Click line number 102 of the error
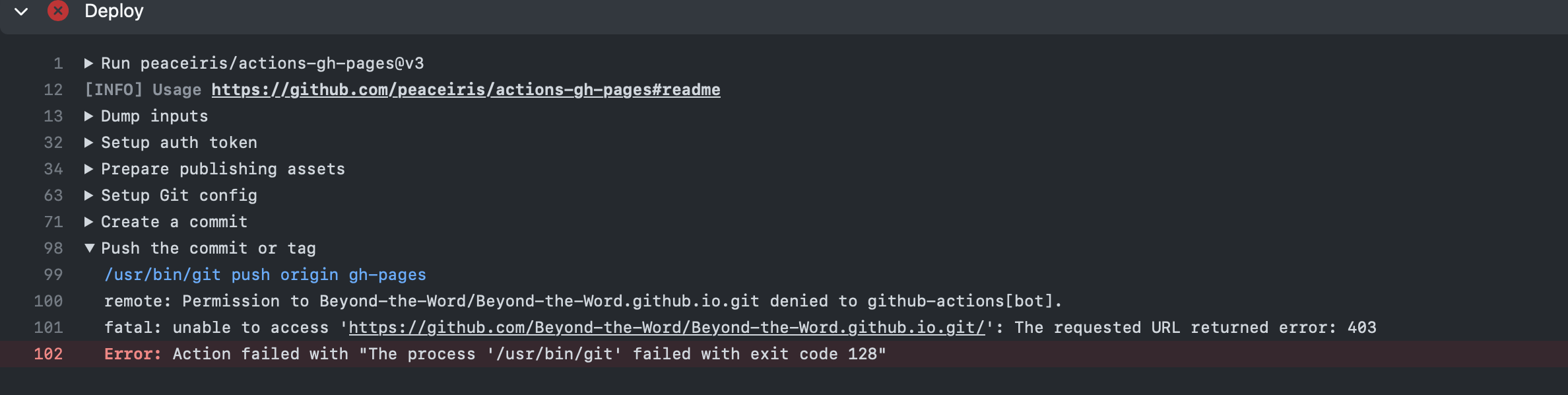The width and height of the screenshot is (1568, 395). point(48,354)
